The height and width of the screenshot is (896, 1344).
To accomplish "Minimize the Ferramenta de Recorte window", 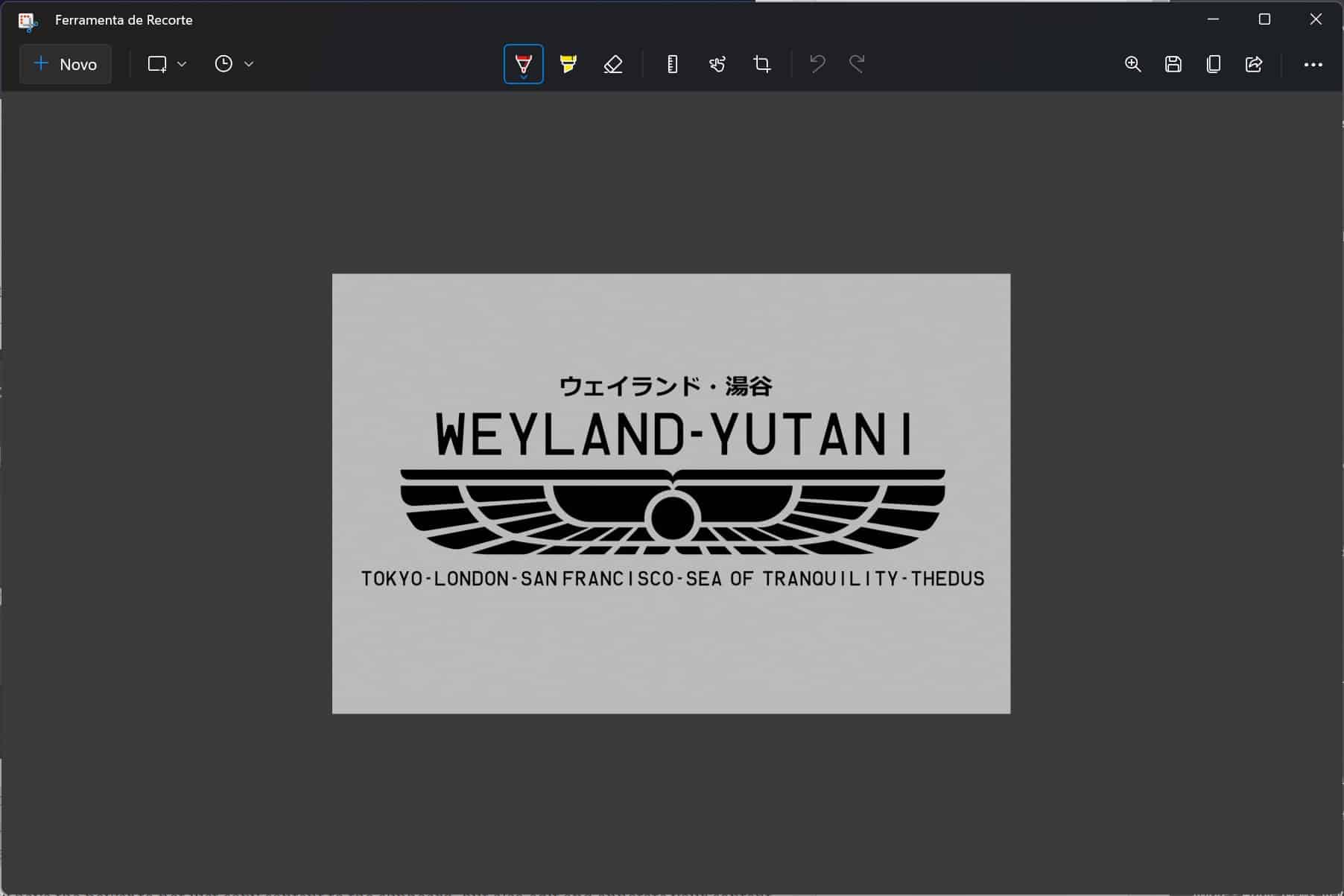I will pyautogui.click(x=1213, y=19).
